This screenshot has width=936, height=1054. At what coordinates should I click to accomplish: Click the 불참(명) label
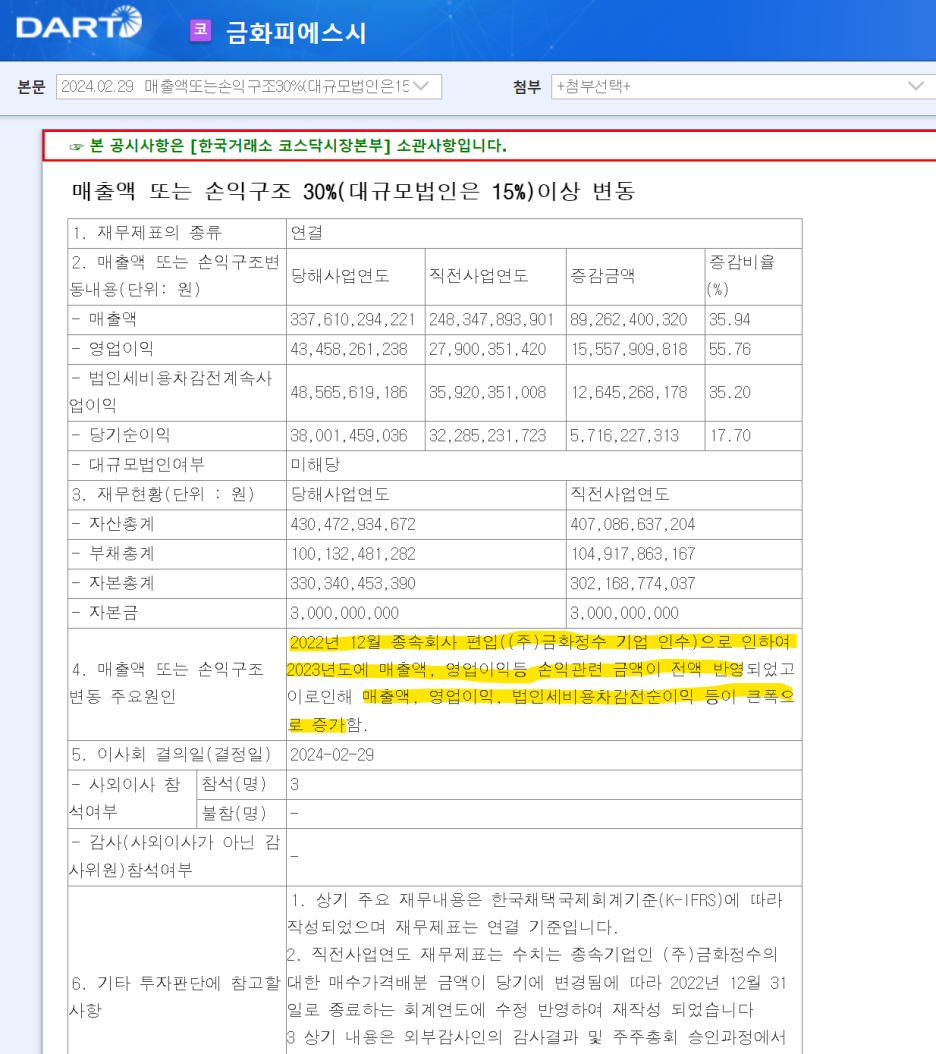[x=234, y=813]
